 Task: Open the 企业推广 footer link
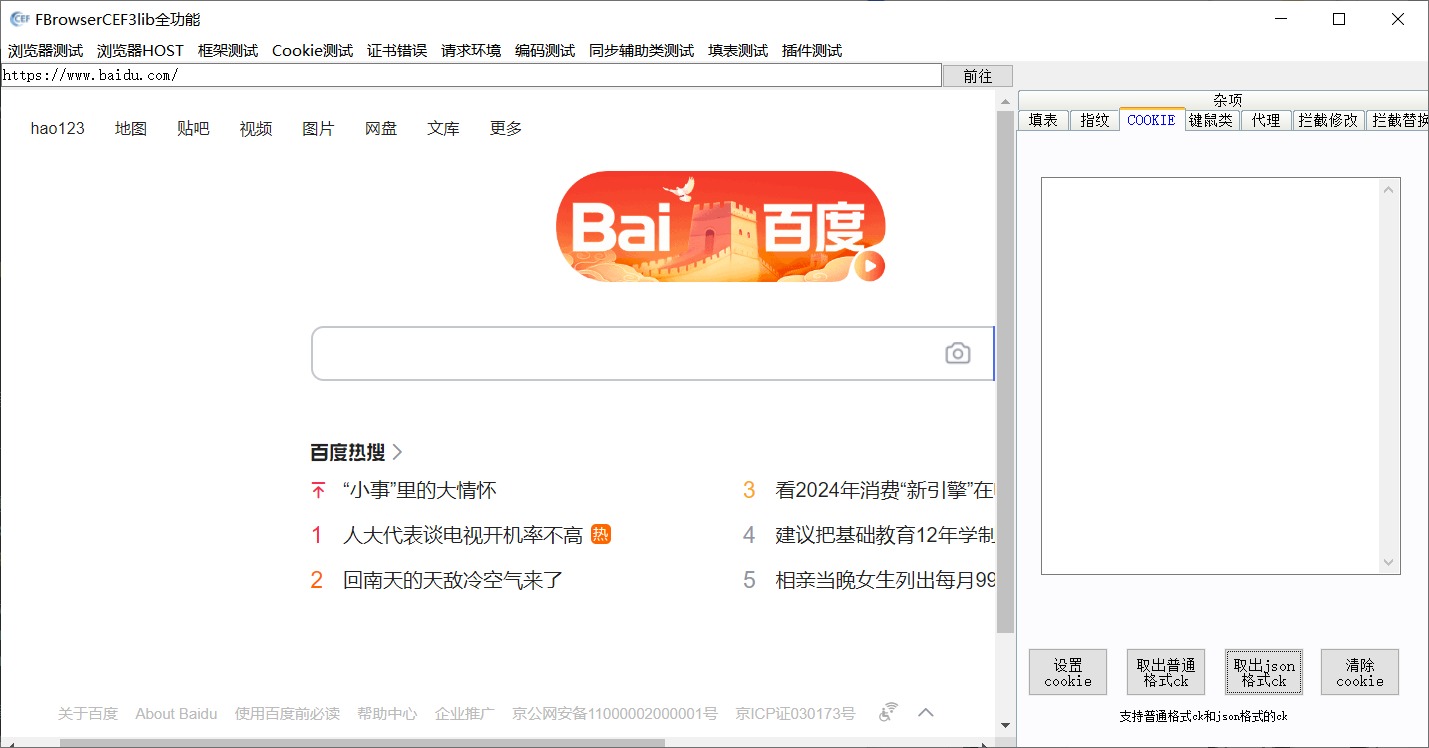tap(464, 713)
